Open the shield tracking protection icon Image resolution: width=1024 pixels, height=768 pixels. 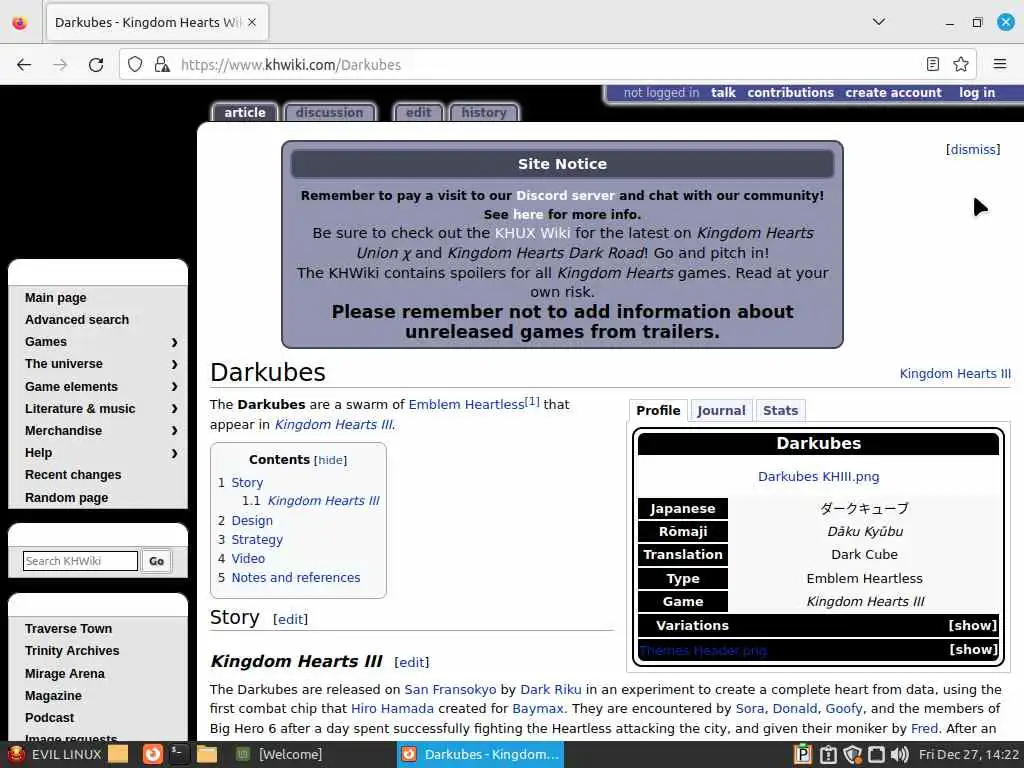click(135, 64)
